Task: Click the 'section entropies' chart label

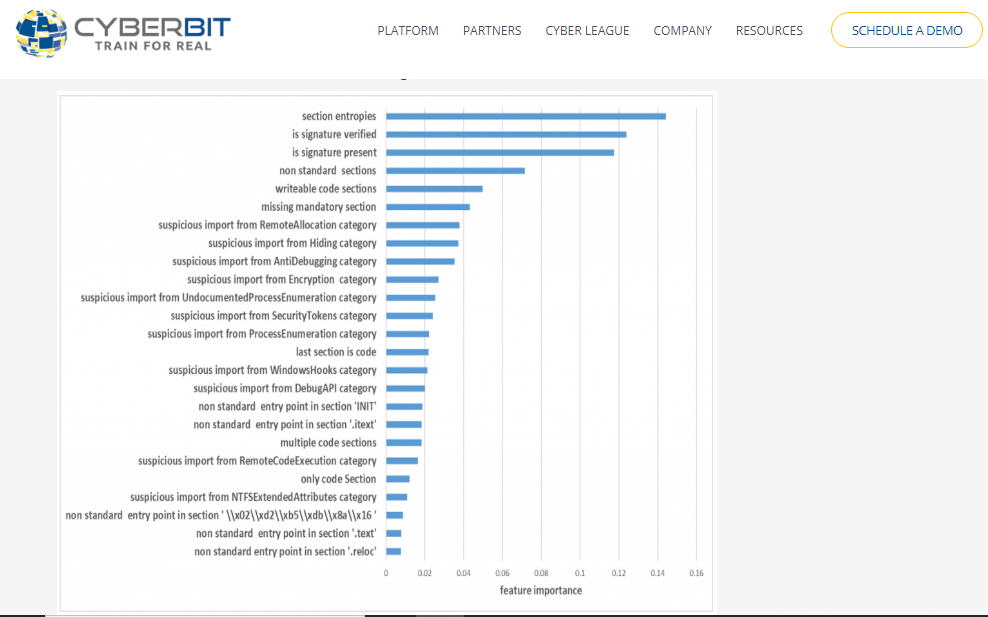Action: [x=339, y=116]
